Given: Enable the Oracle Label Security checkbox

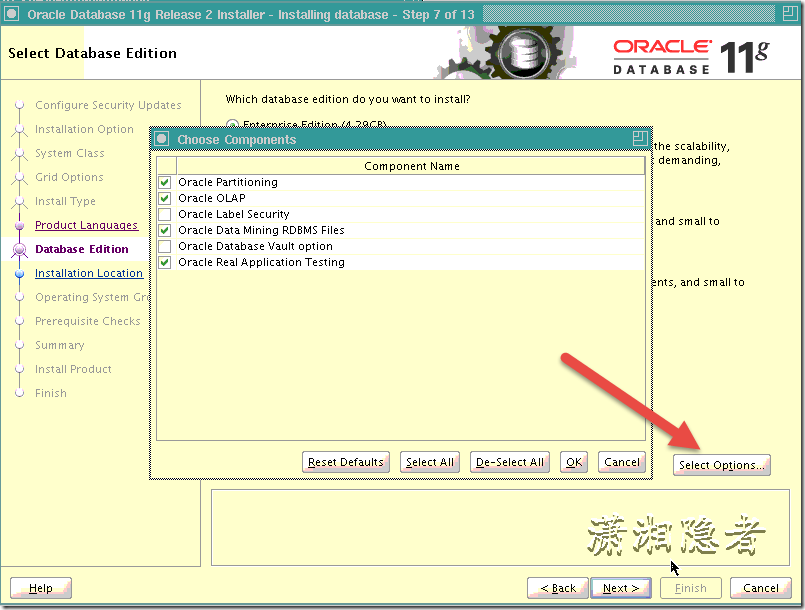Looking at the screenshot, I should click(166, 214).
